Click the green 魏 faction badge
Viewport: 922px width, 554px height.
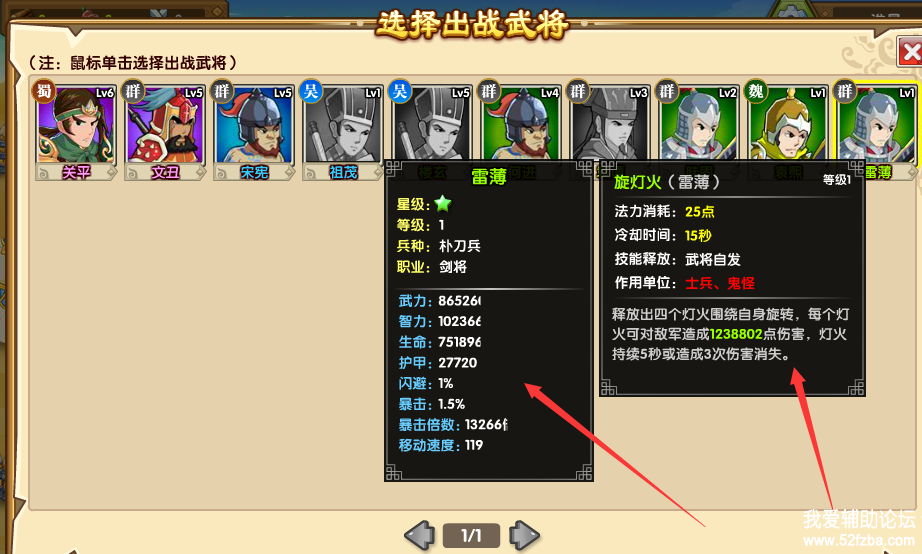(756, 91)
